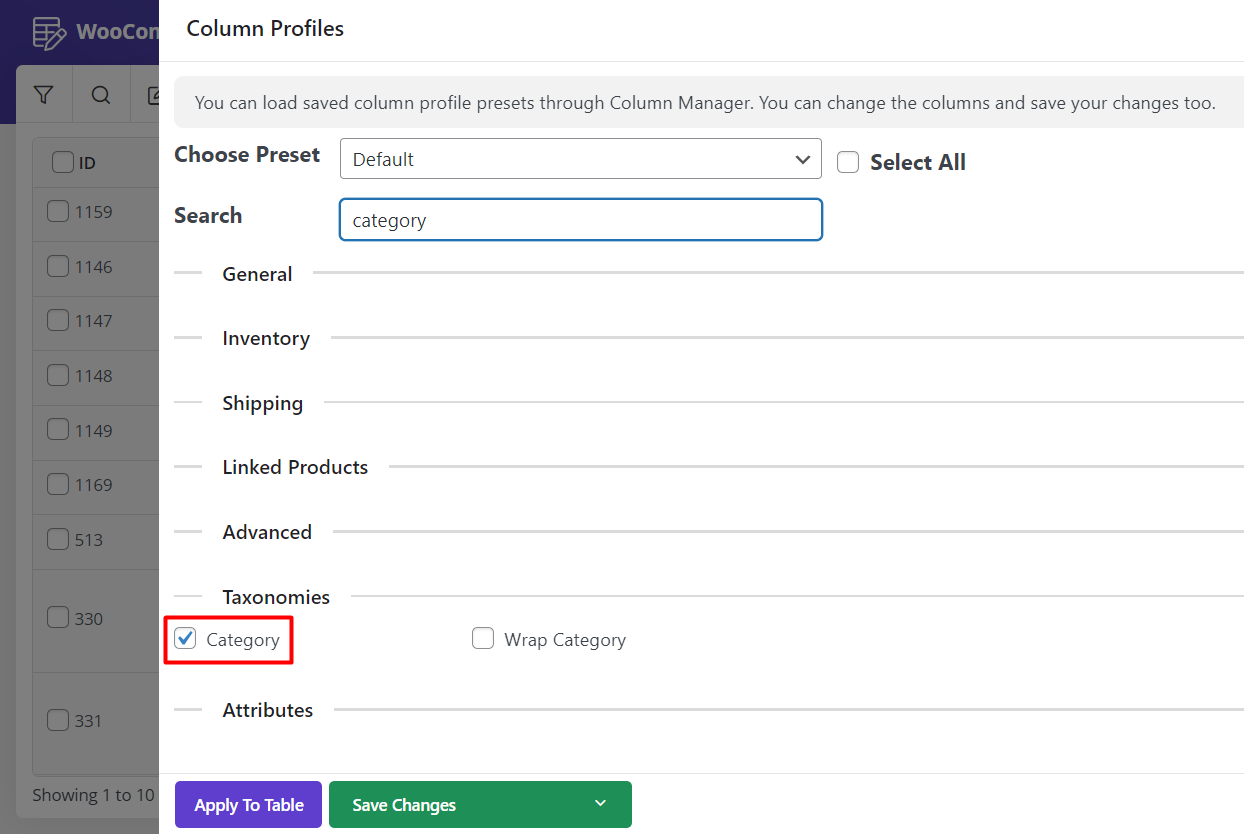Collapse the Taxonomies section

[276, 597]
